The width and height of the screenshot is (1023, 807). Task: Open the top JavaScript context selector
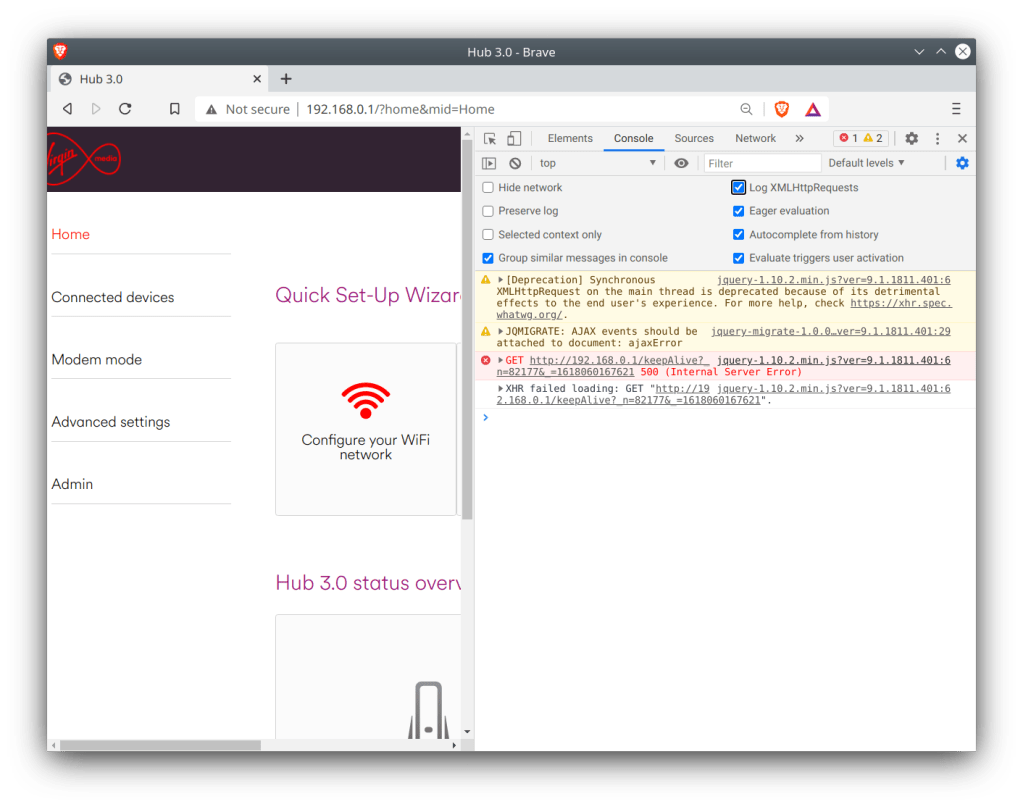coord(597,163)
